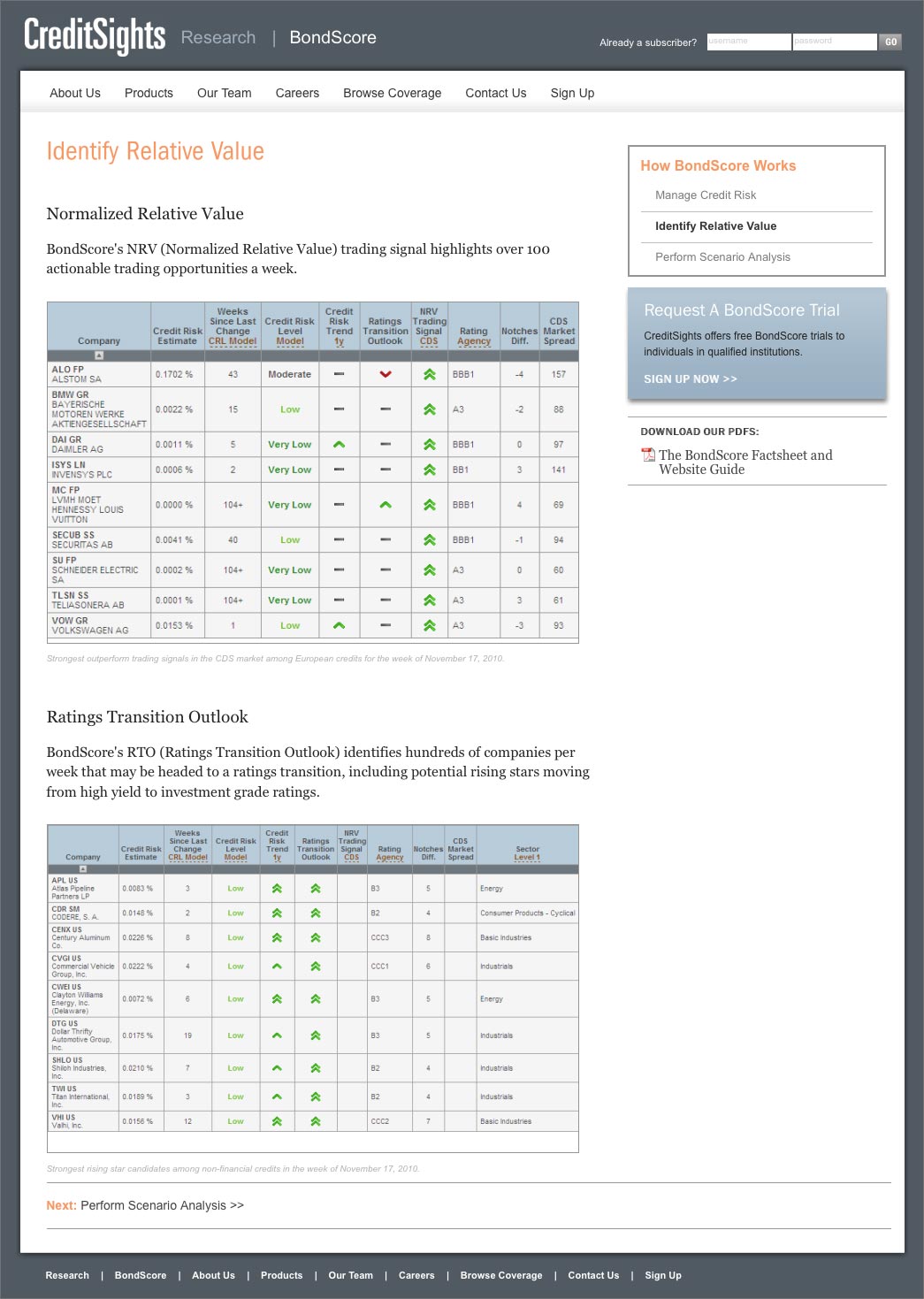Click ALSTOM SA red ratings transition arrow
Image resolution: width=924 pixels, height=1299 pixels.
[386, 374]
